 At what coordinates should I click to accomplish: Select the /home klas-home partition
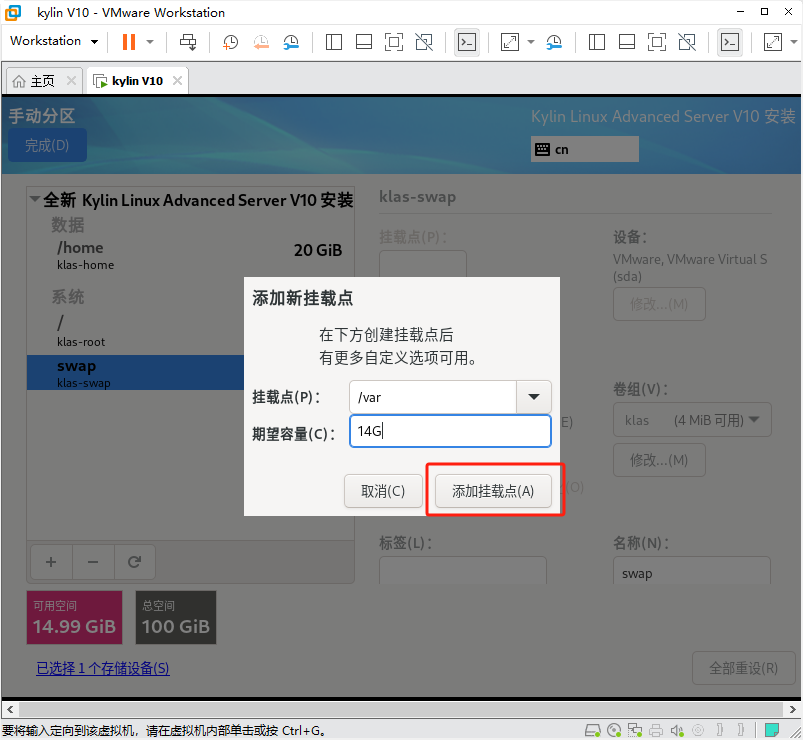point(191,256)
